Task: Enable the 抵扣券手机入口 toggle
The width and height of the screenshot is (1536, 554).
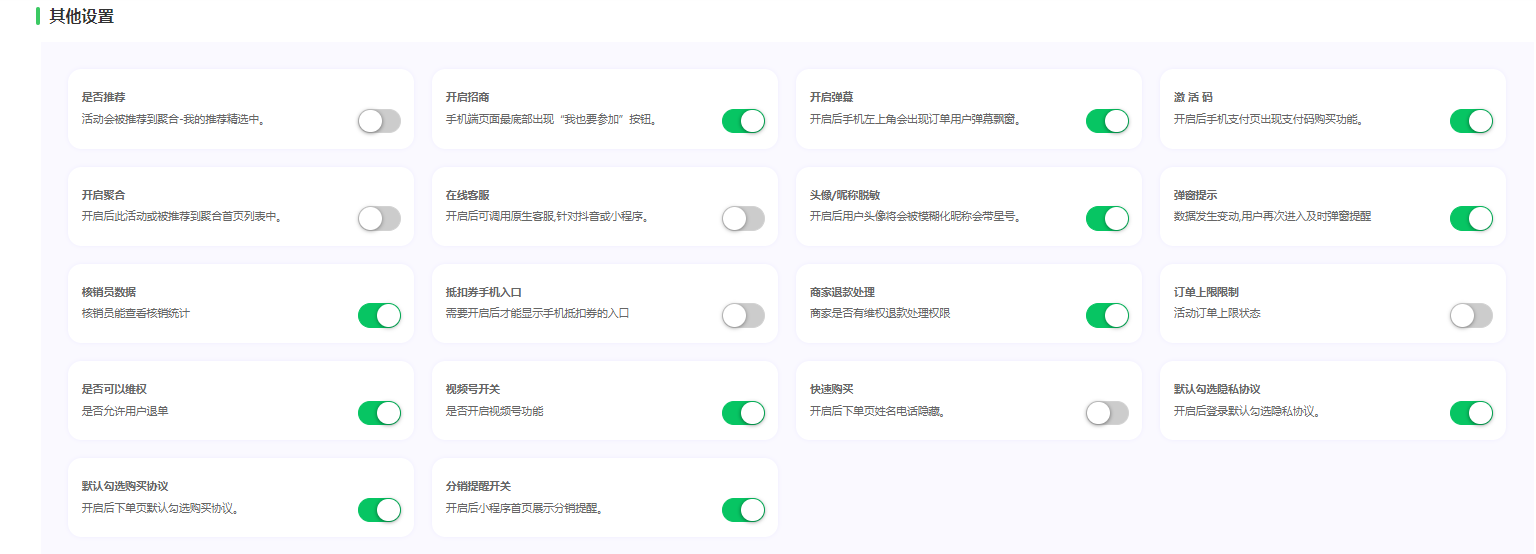Action: click(x=743, y=316)
